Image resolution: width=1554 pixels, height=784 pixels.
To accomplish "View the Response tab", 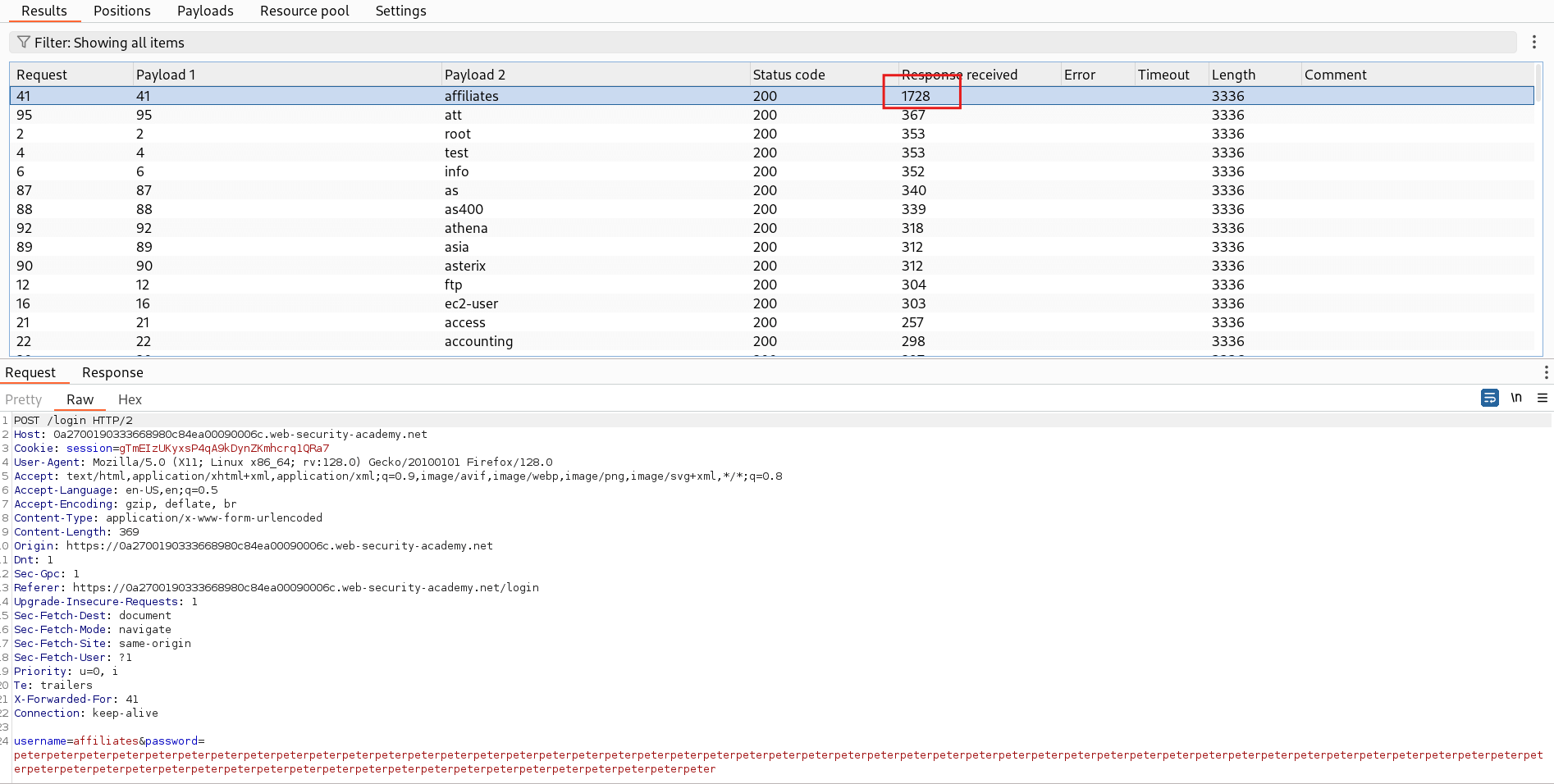I will [112, 372].
